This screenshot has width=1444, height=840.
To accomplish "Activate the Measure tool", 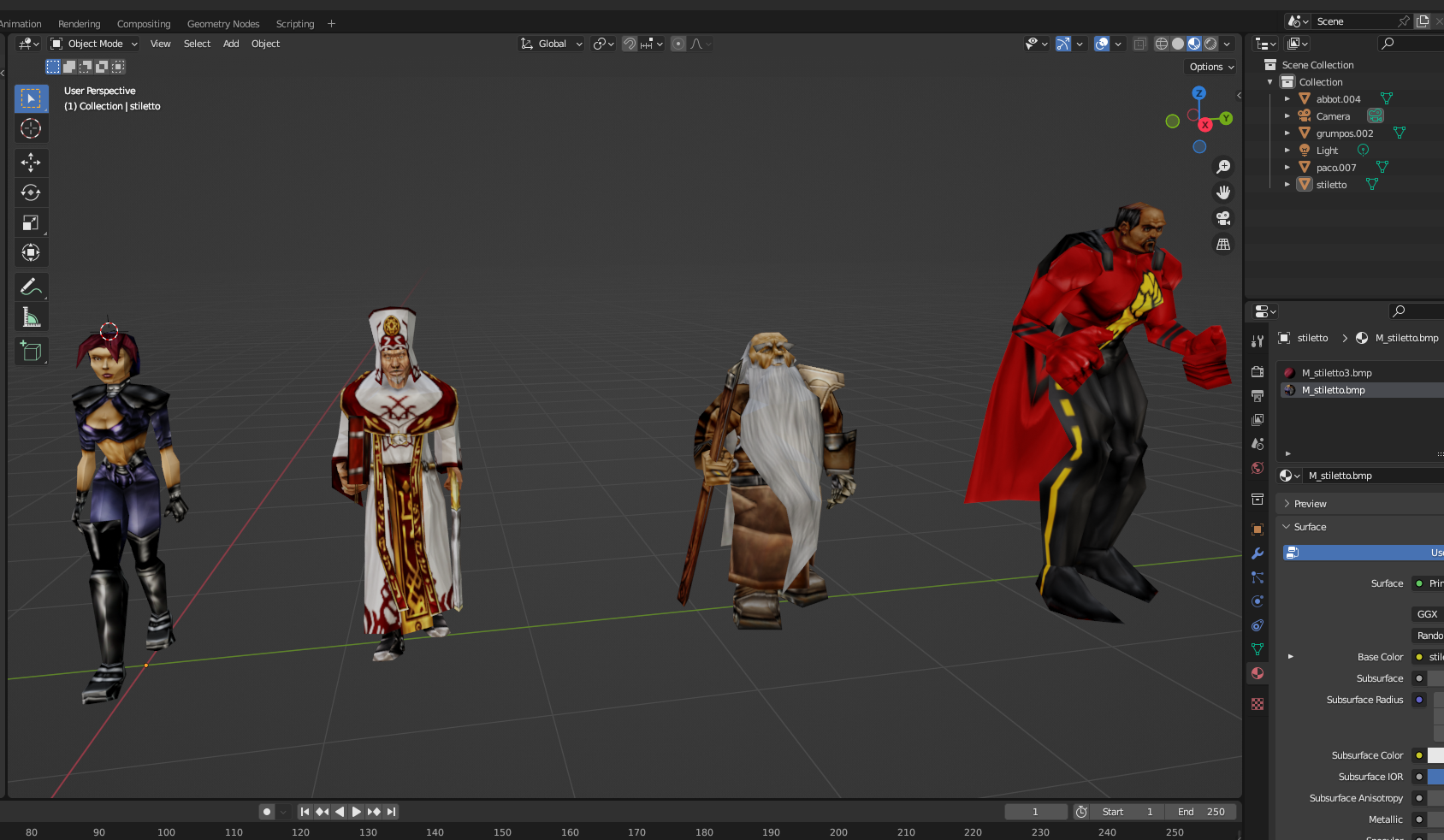I will [x=31, y=316].
